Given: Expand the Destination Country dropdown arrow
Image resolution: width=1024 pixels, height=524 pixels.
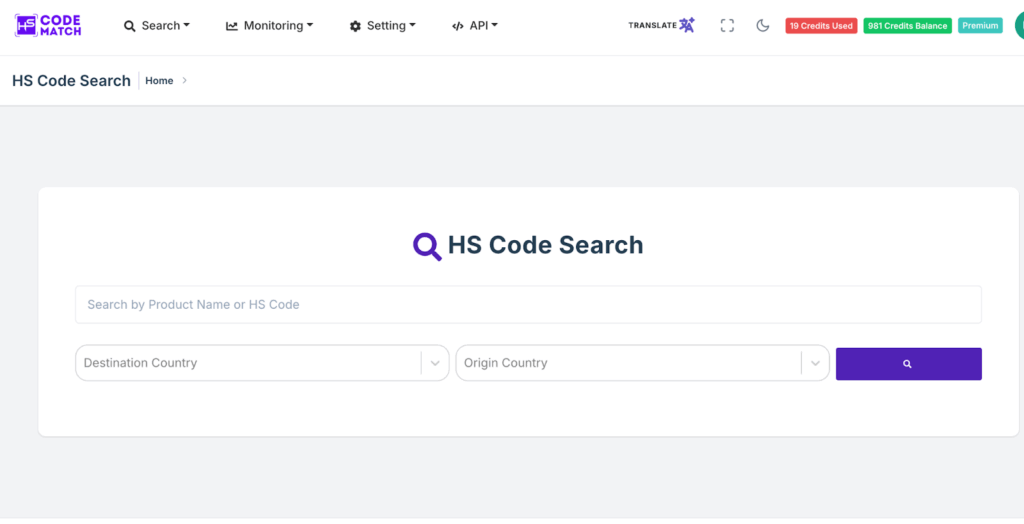Looking at the screenshot, I should (435, 363).
